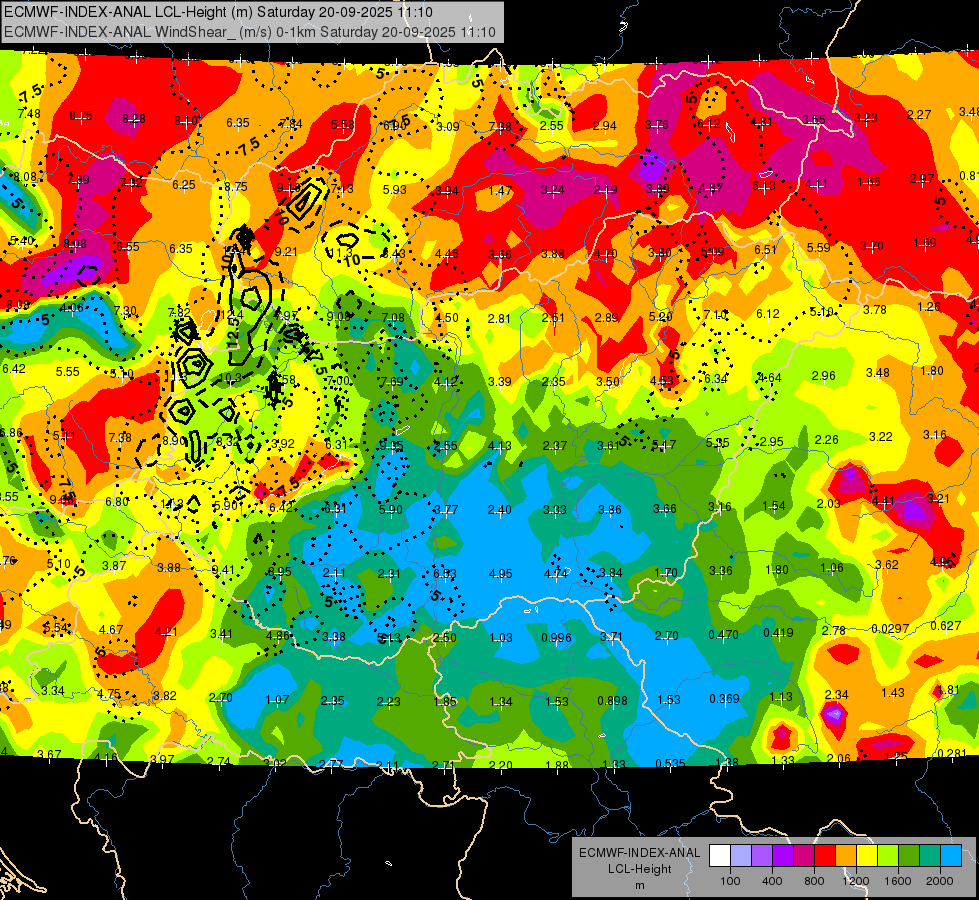
Task: Click the grid value '3.22'
Action: pyautogui.click(x=880, y=437)
